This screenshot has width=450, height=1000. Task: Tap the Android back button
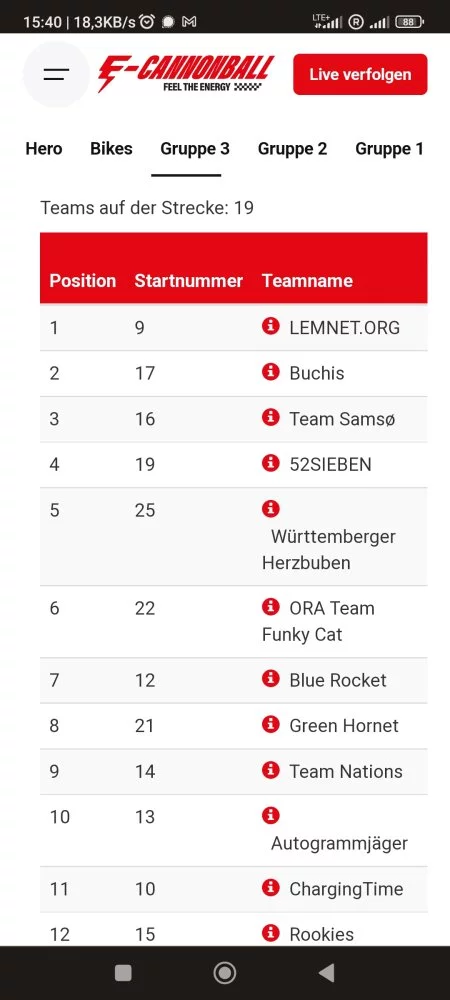click(326, 973)
